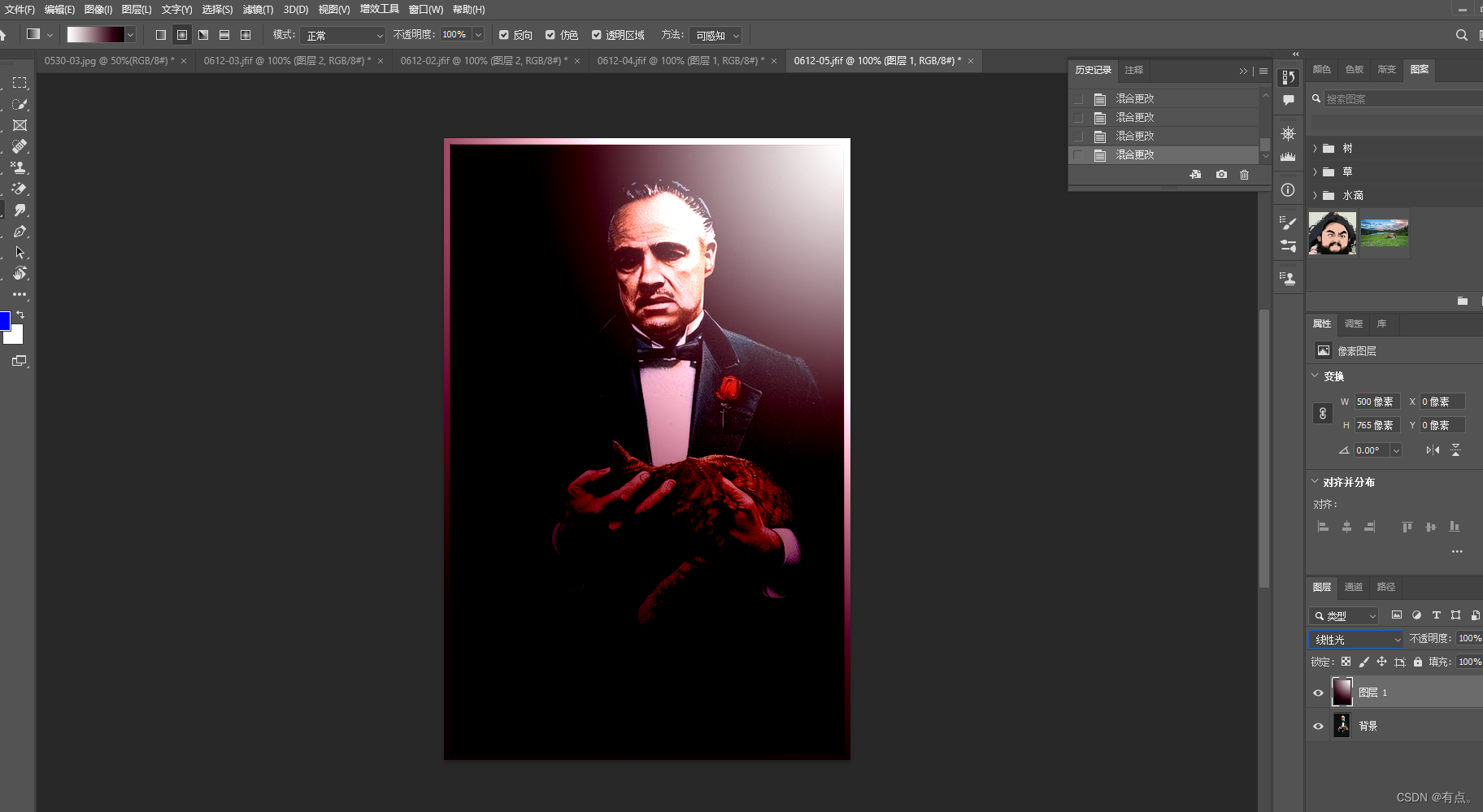
Task: Open Navigator panel ship wheel icon
Action: 1289,133
